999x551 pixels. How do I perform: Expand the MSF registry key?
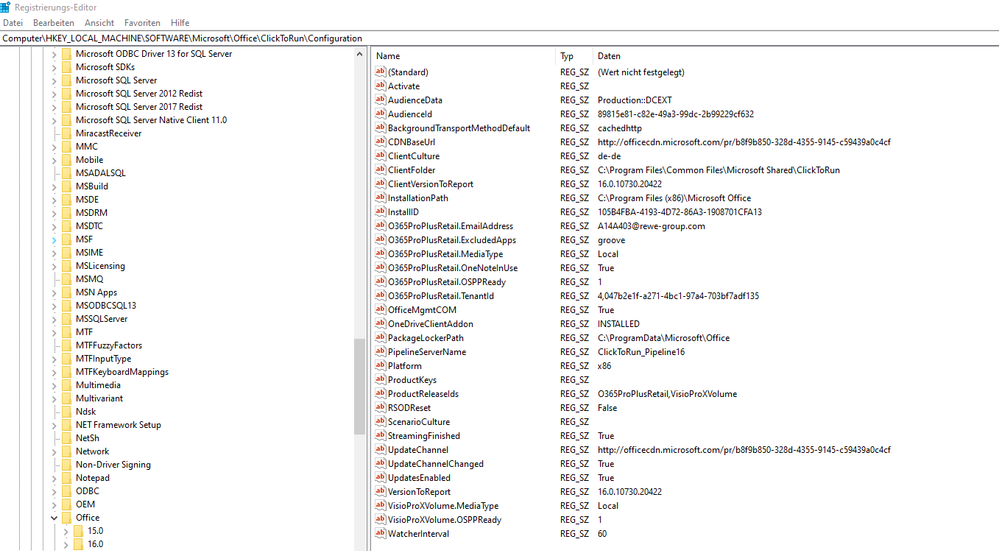point(54,240)
